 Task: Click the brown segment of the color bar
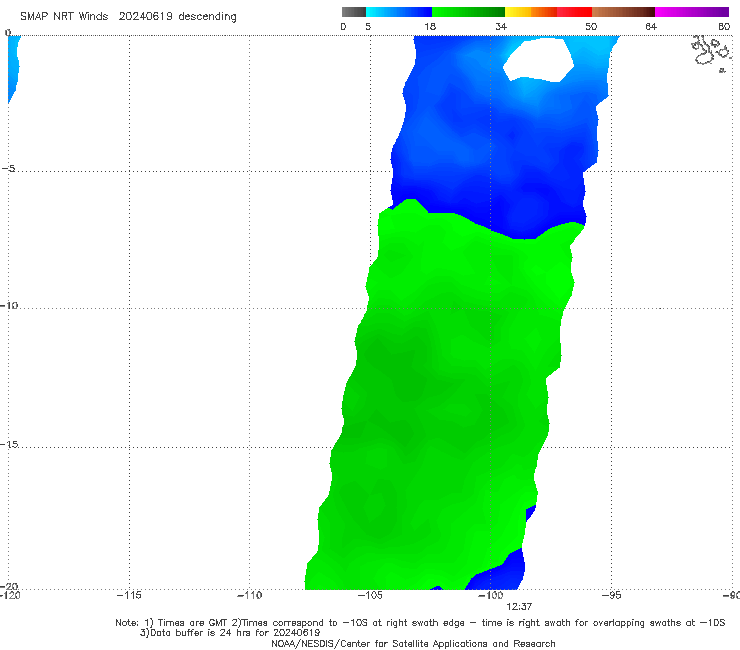coord(623,12)
